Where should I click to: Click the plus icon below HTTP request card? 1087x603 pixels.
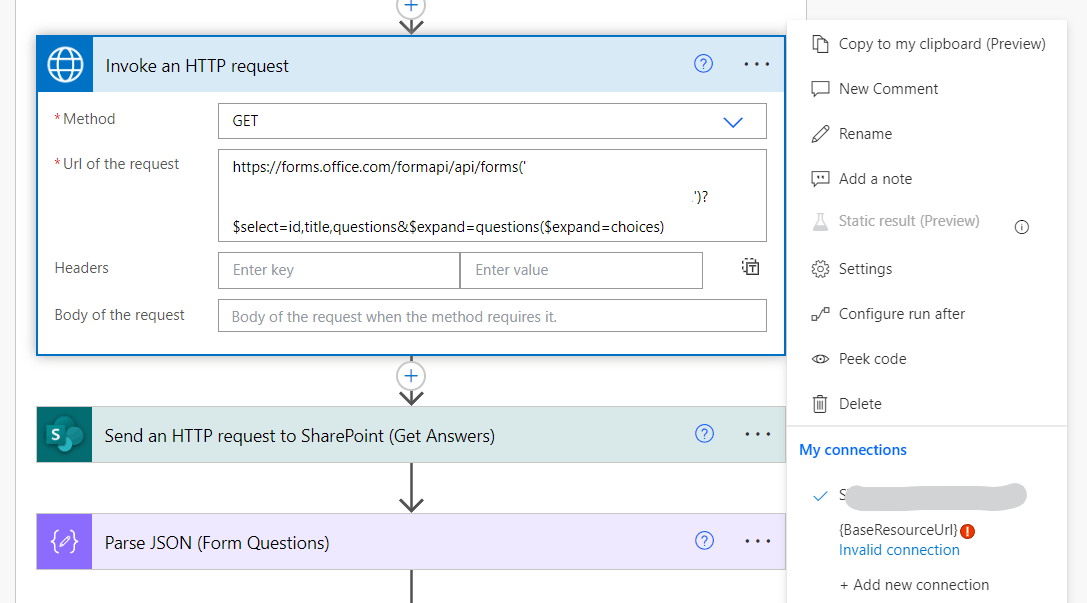click(411, 376)
